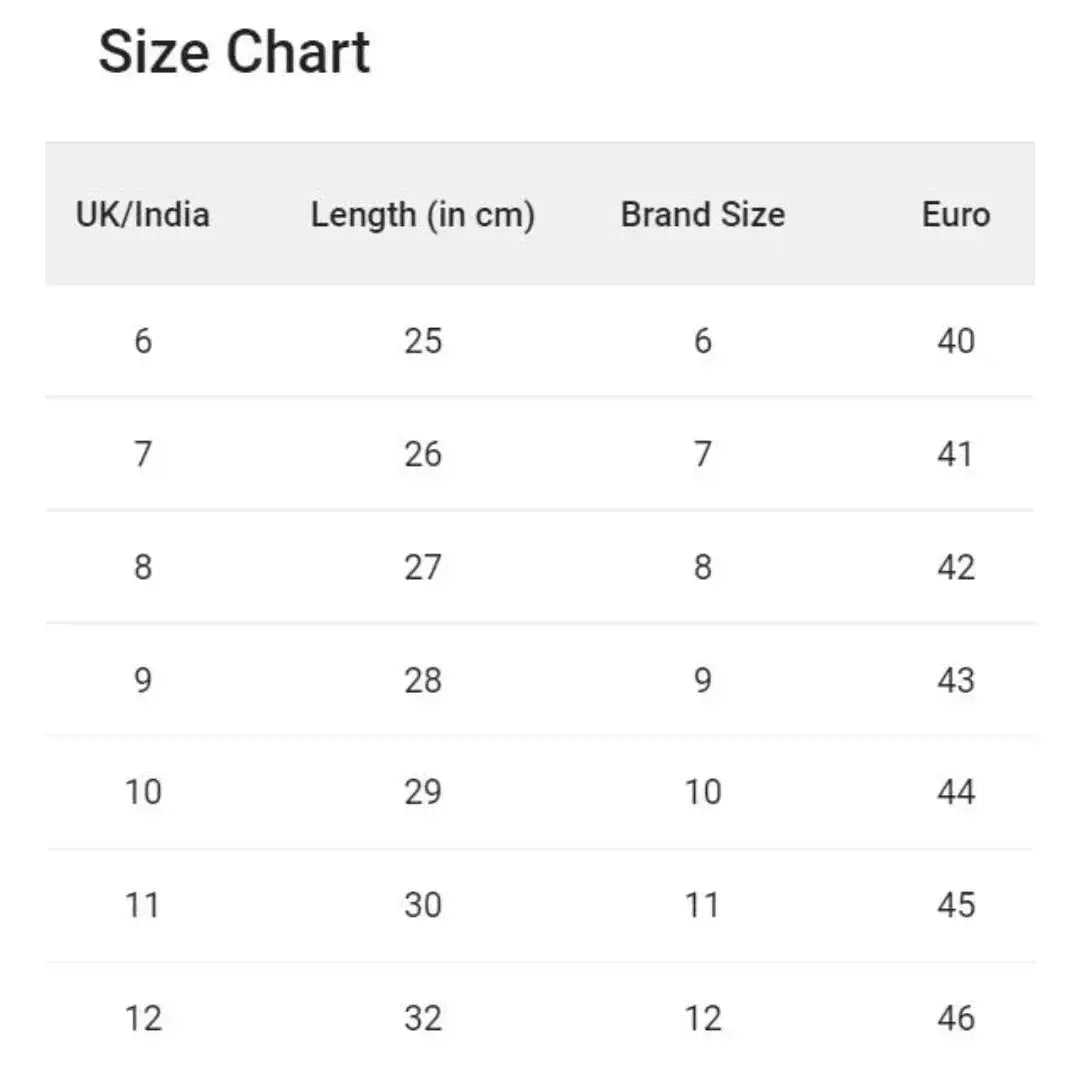This screenshot has height=1080, width=1080.
Task: Click the 25 cm length cell
Action: (x=422, y=341)
